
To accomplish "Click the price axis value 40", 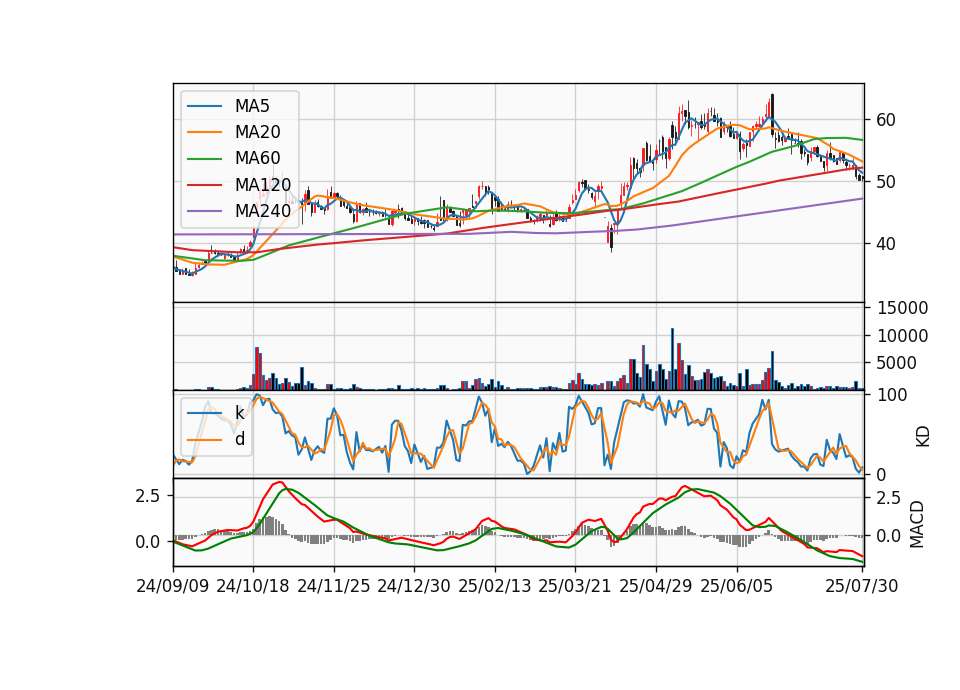I will 886,244.
